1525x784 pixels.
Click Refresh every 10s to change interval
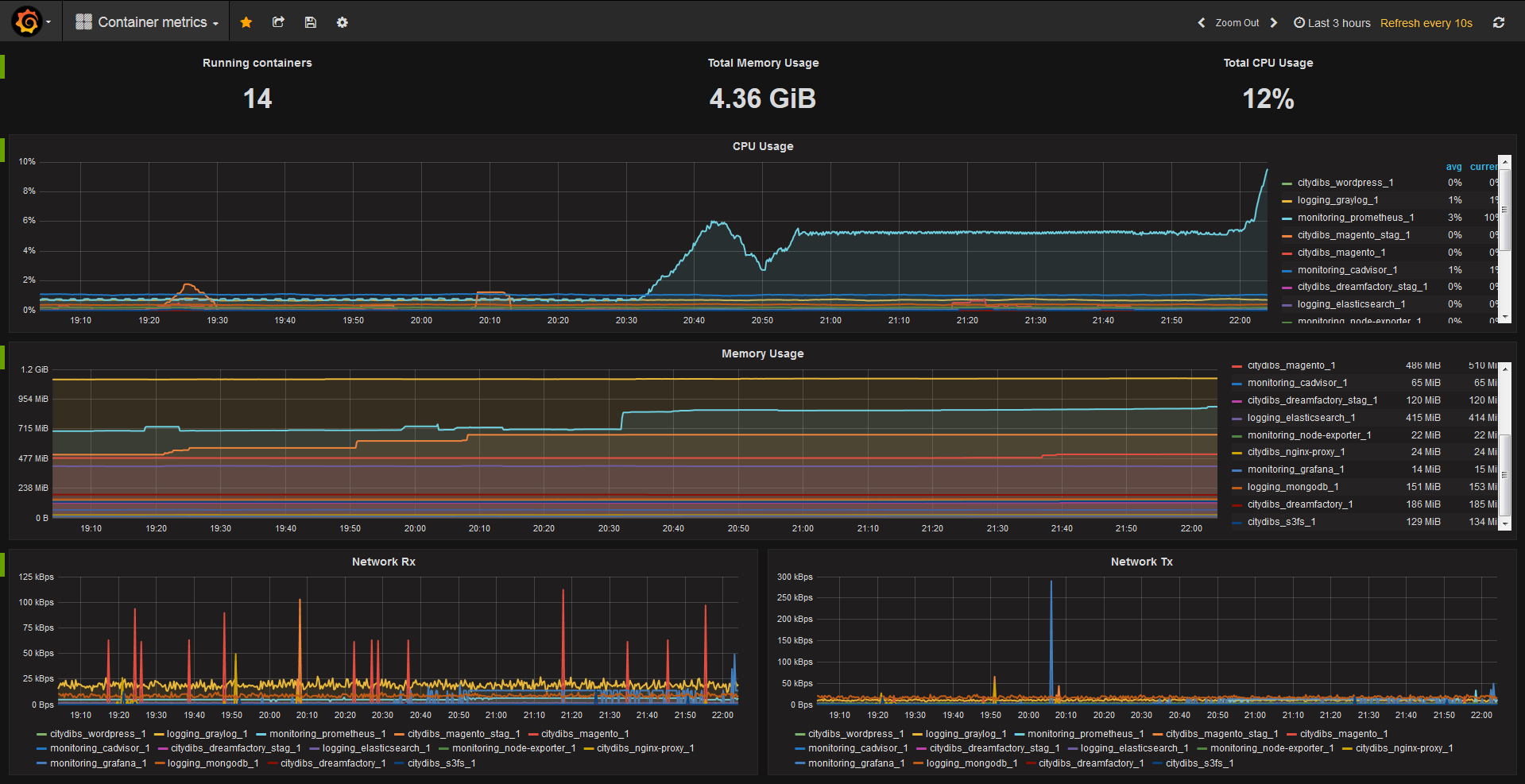point(1425,22)
